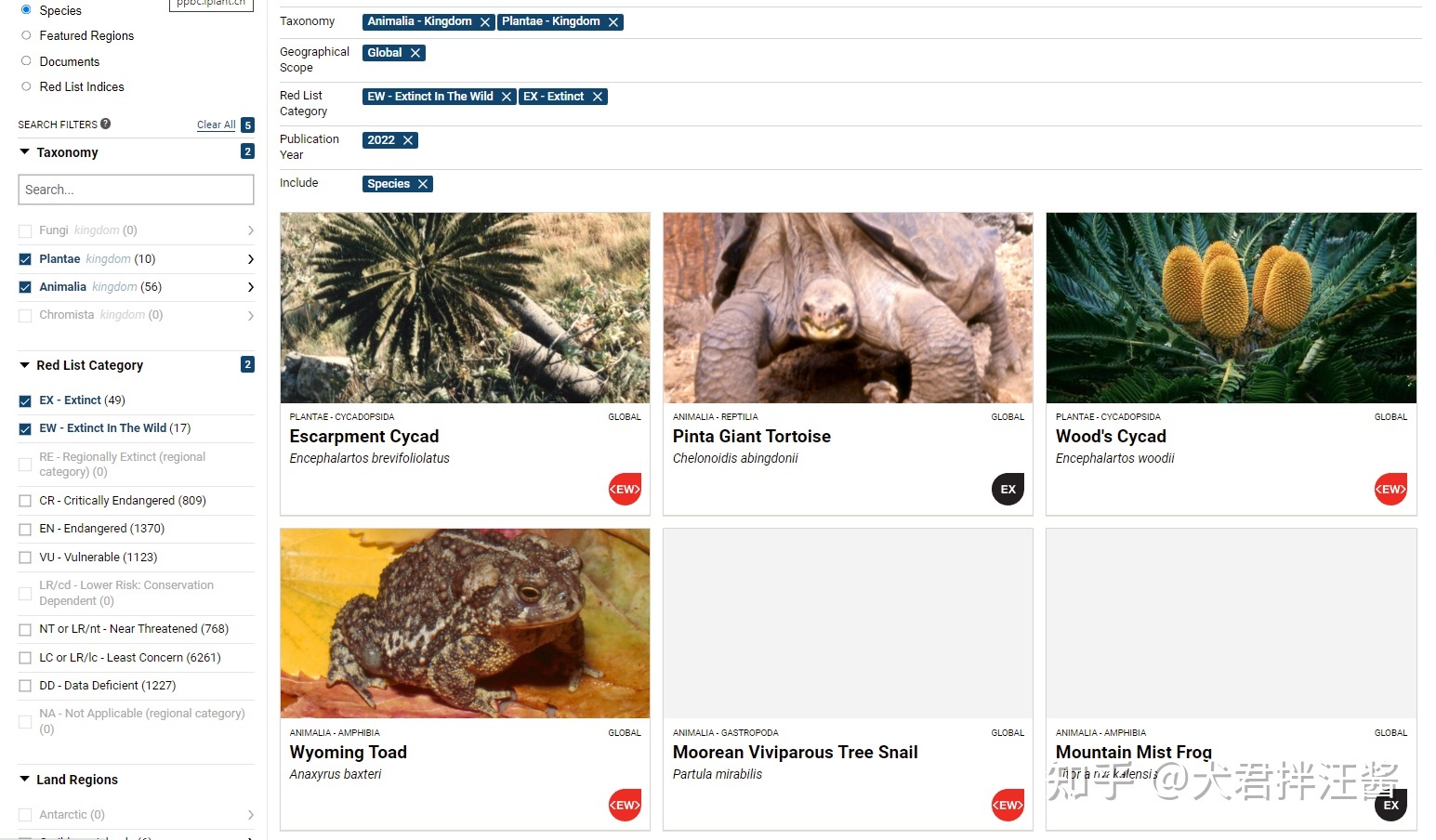Select the Documents search option
This screenshot has width=1436, height=840.
26,61
